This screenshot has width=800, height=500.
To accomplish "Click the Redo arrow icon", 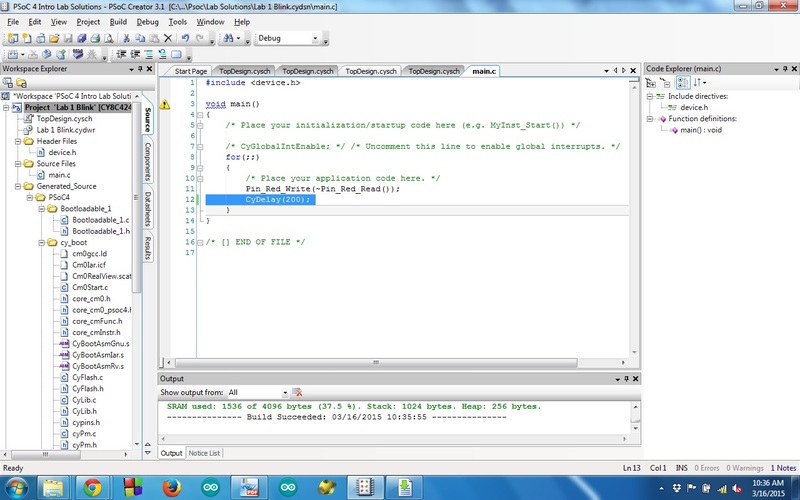I will pos(199,38).
